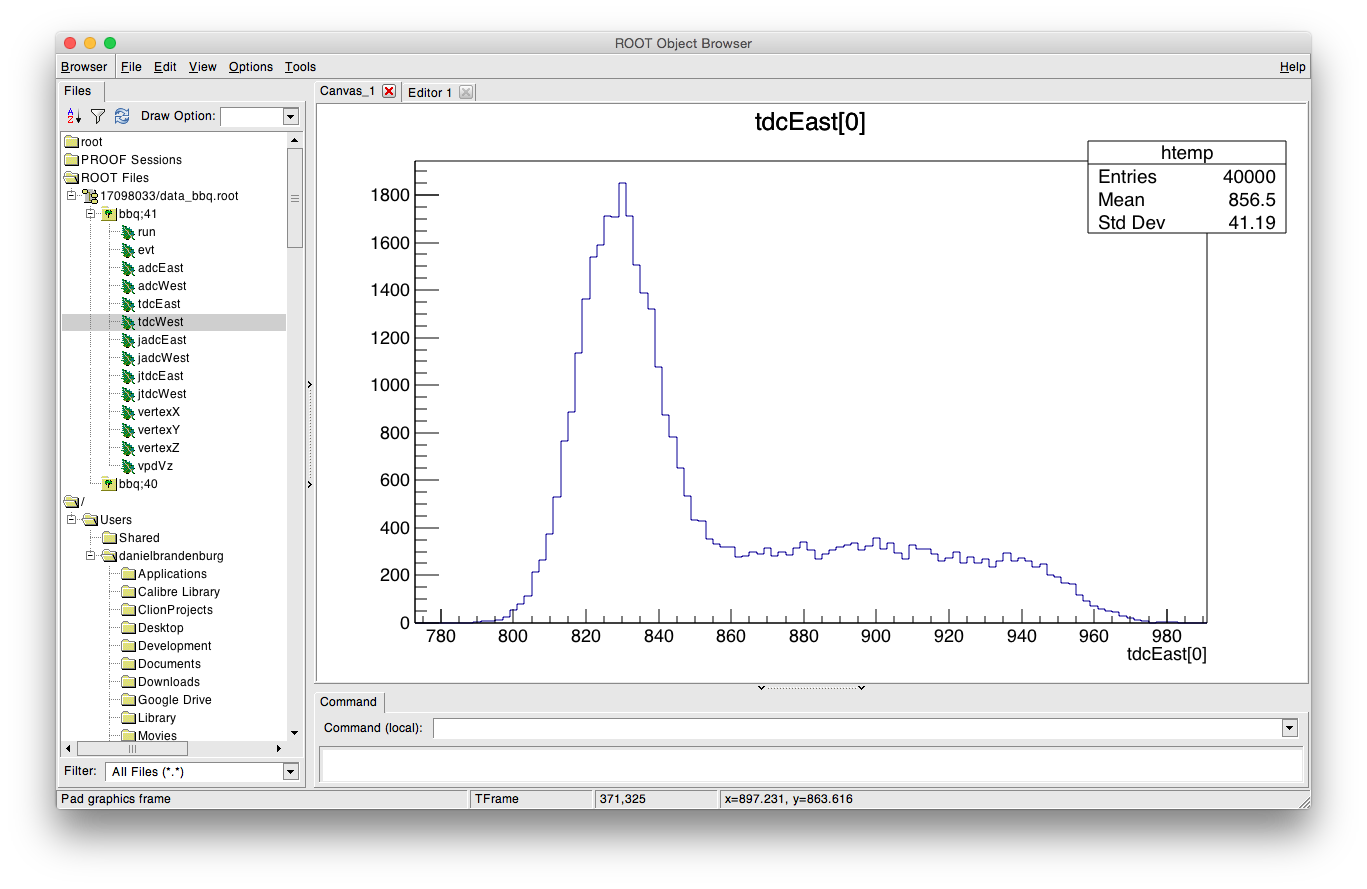Collapse the Users folder node
1367x889 pixels.
click(x=71, y=520)
